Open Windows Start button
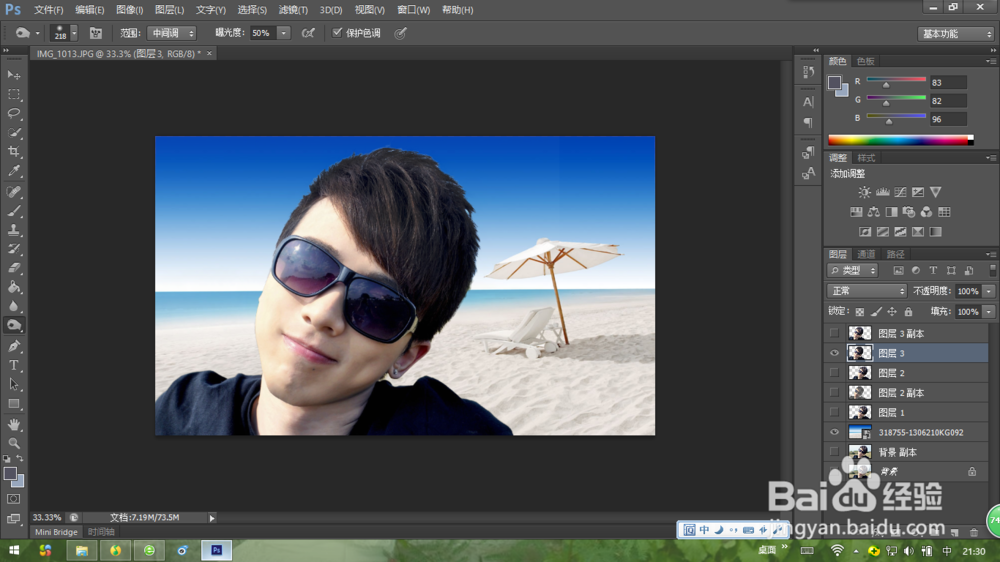Viewport: 1000px width, 562px height. [x=14, y=551]
